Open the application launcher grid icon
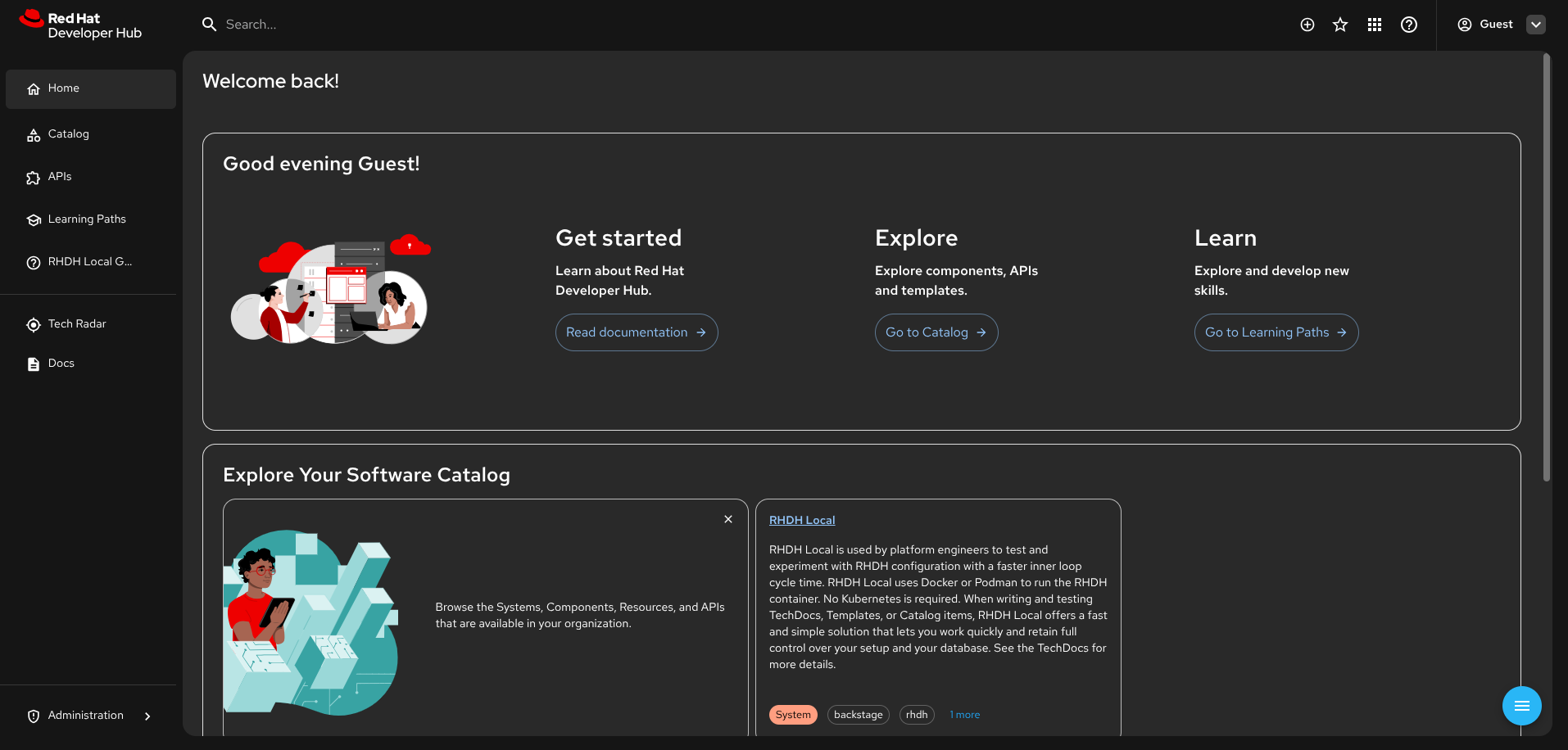1568x750 pixels. tap(1375, 25)
